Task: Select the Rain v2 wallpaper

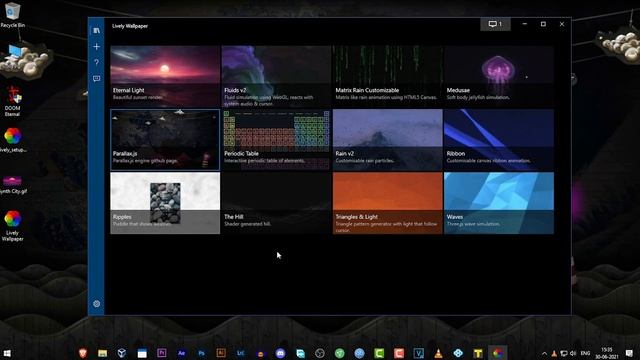Action: [388, 140]
